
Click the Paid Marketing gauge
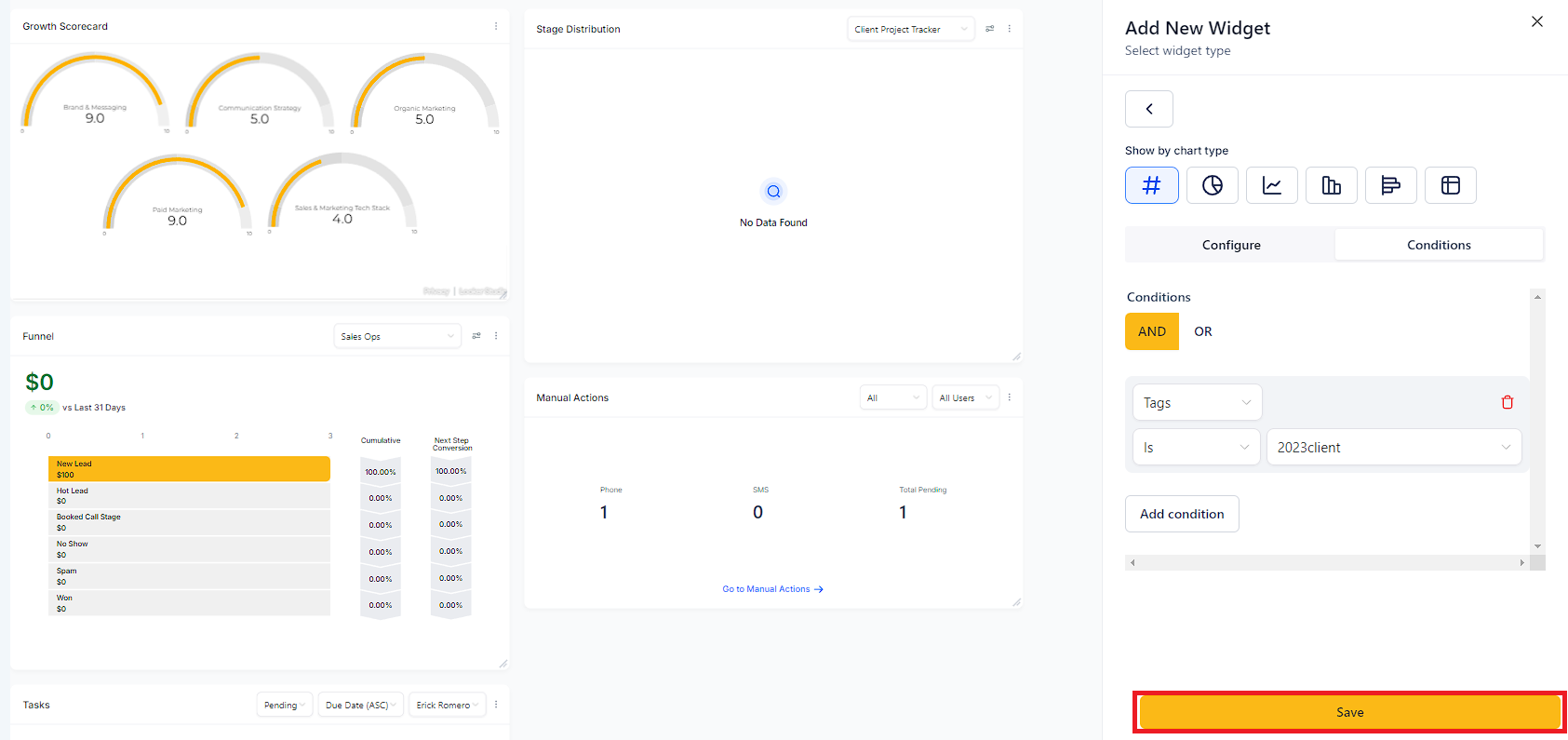[x=177, y=195]
